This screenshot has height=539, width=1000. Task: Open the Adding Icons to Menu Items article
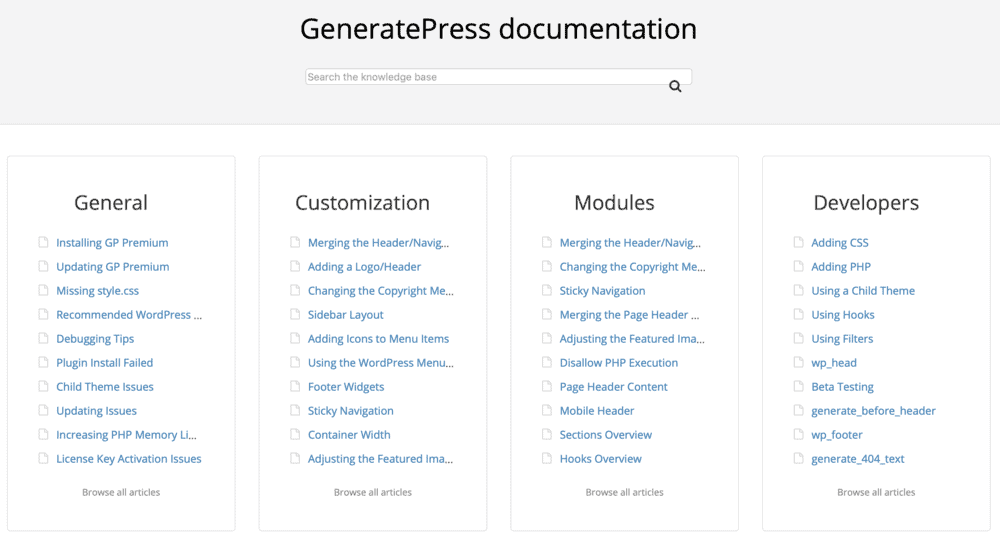click(378, 339)
